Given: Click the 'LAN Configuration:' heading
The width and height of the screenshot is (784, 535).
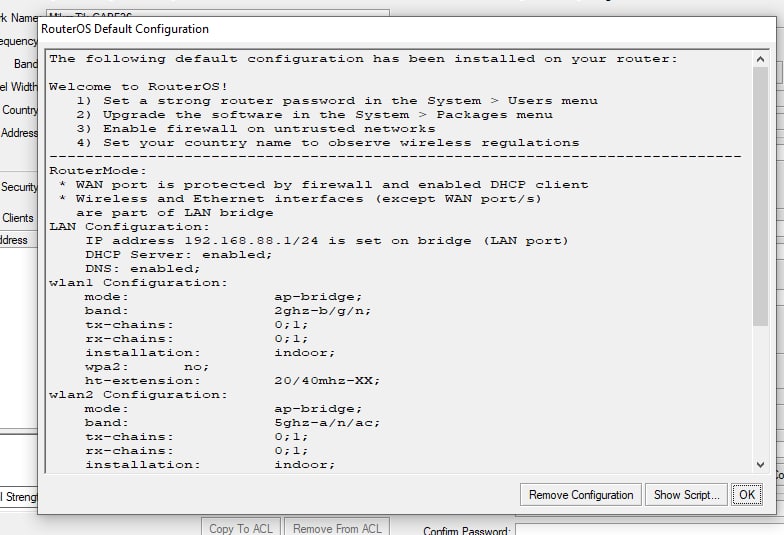Looking at the screenshot, I should [130, 226].
